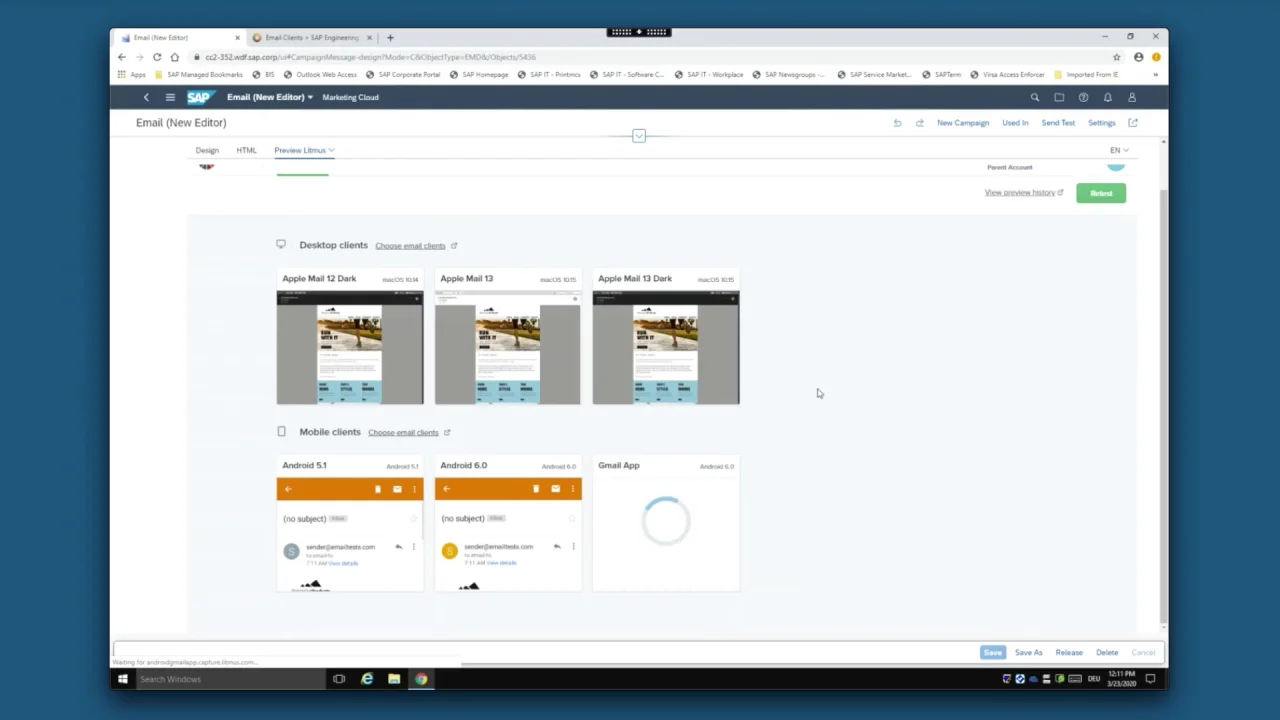Go to the Chrome home button
The height and width of the screenshot is (720, 1280).
pyautogui.click(x=175, y=57)
